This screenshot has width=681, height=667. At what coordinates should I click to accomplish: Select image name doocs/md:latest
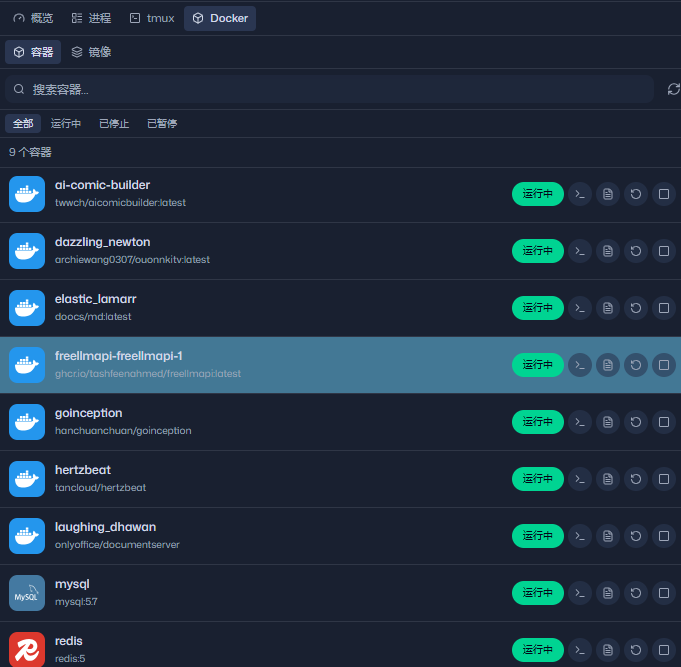(93, 317)
